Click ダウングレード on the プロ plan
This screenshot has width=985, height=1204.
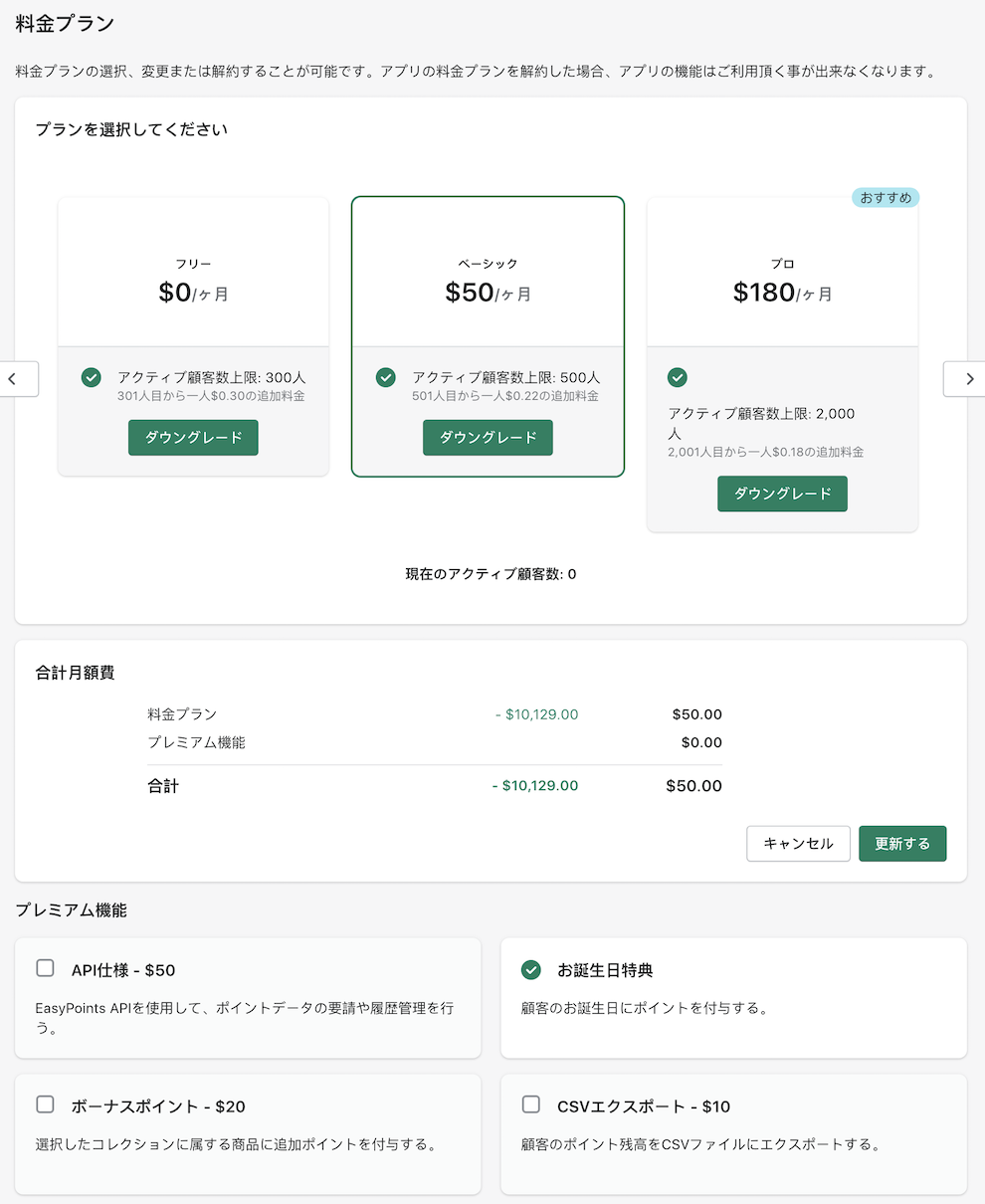pyautogui.click(x=782, y=494)
